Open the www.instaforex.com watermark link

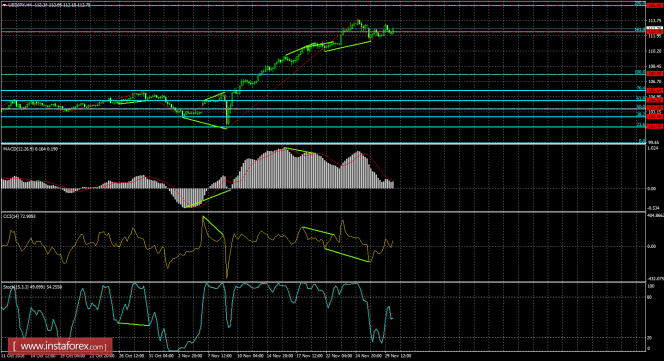coord(60,347)
